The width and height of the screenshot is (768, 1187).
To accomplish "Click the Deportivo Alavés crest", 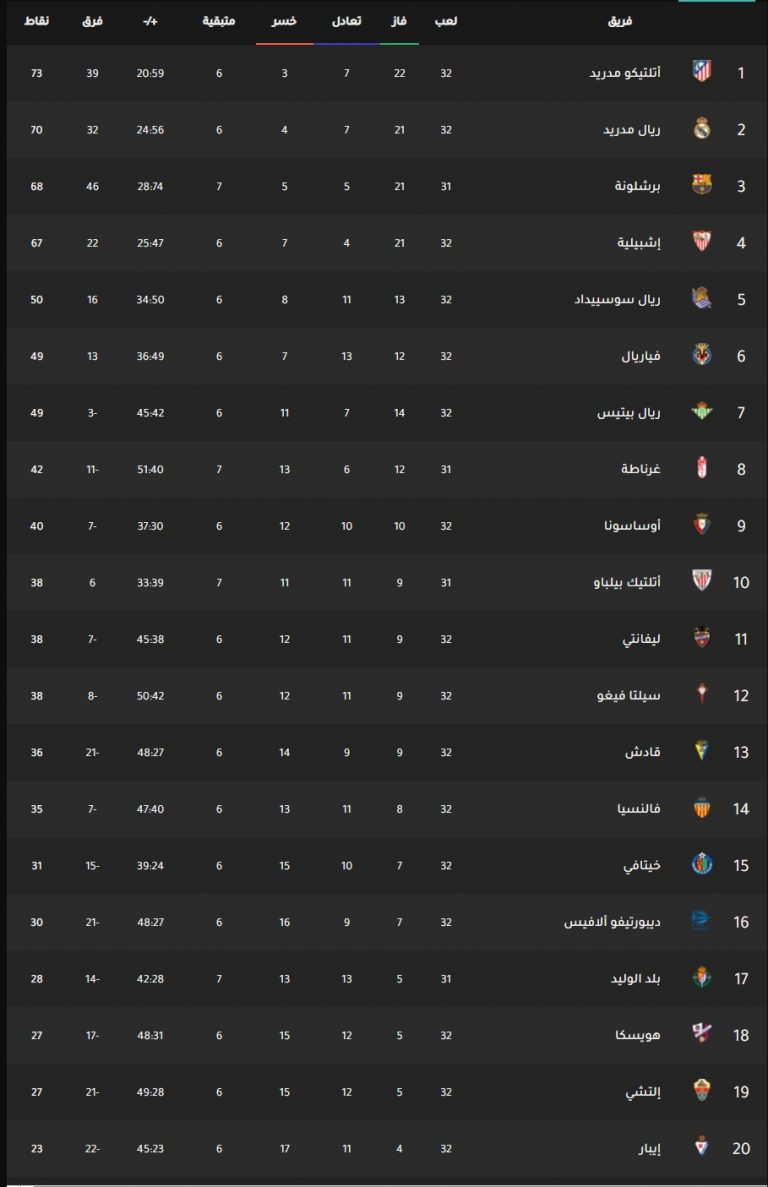I will coord(701,921).
